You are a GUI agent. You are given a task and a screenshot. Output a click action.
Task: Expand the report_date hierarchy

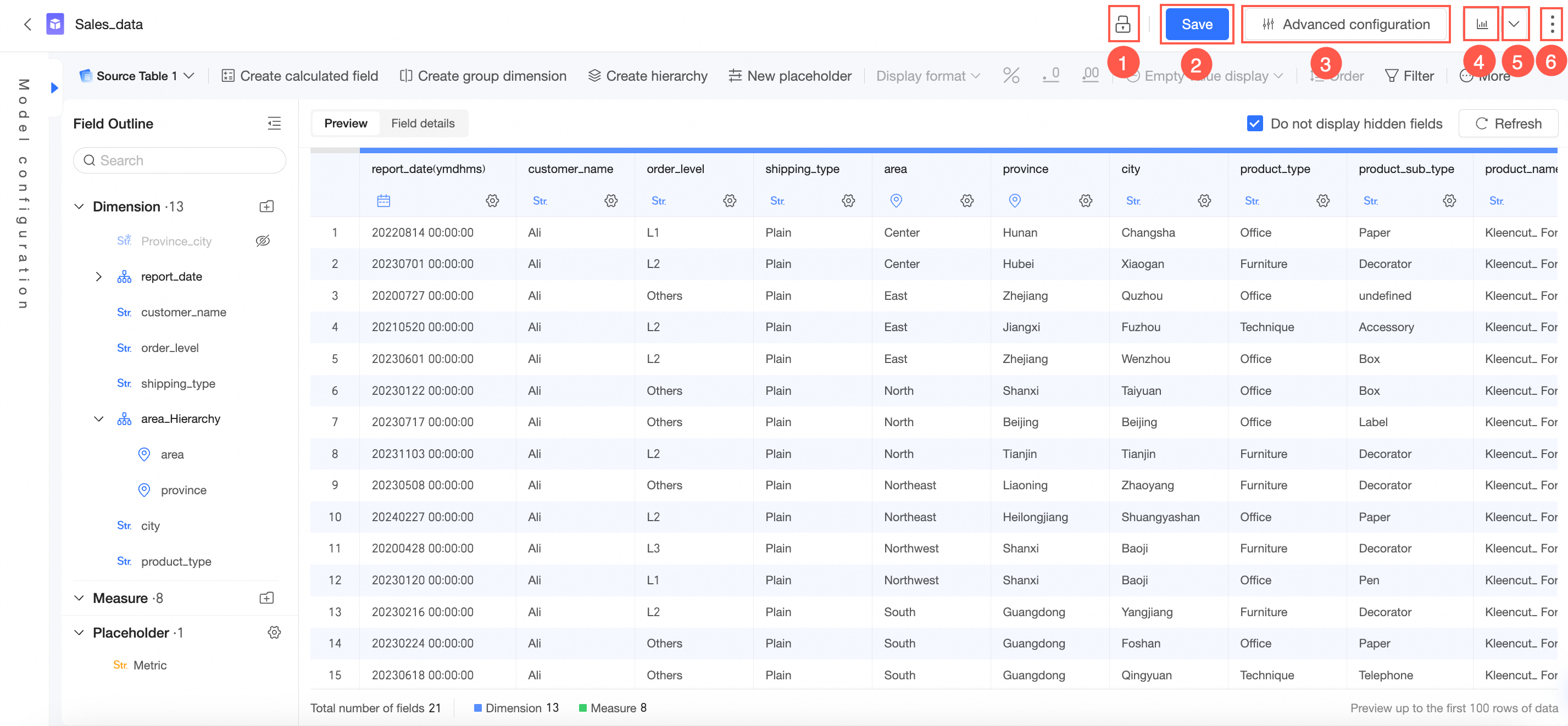pyautogui.click(x=98, y=276)
